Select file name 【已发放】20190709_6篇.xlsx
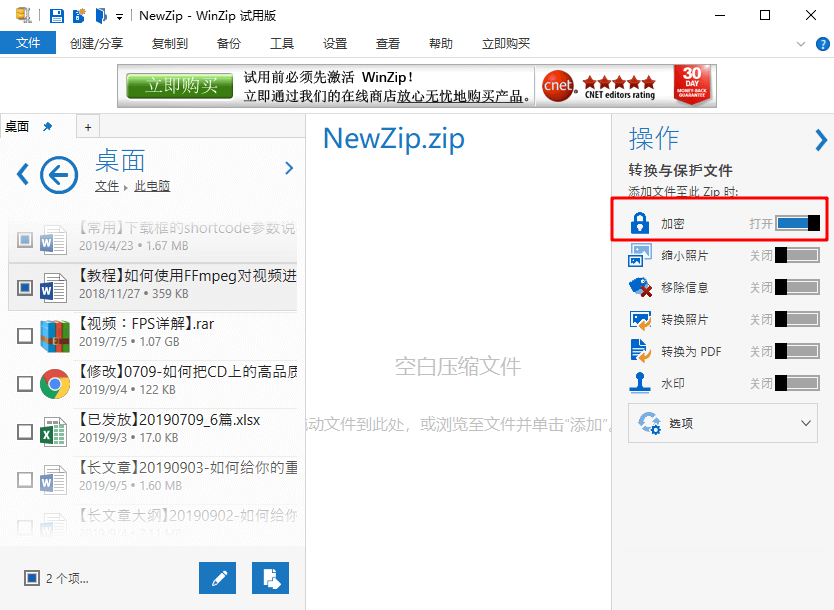Image resolution: width=834 pixels, height=610 pixels. (x=169, y=420)
